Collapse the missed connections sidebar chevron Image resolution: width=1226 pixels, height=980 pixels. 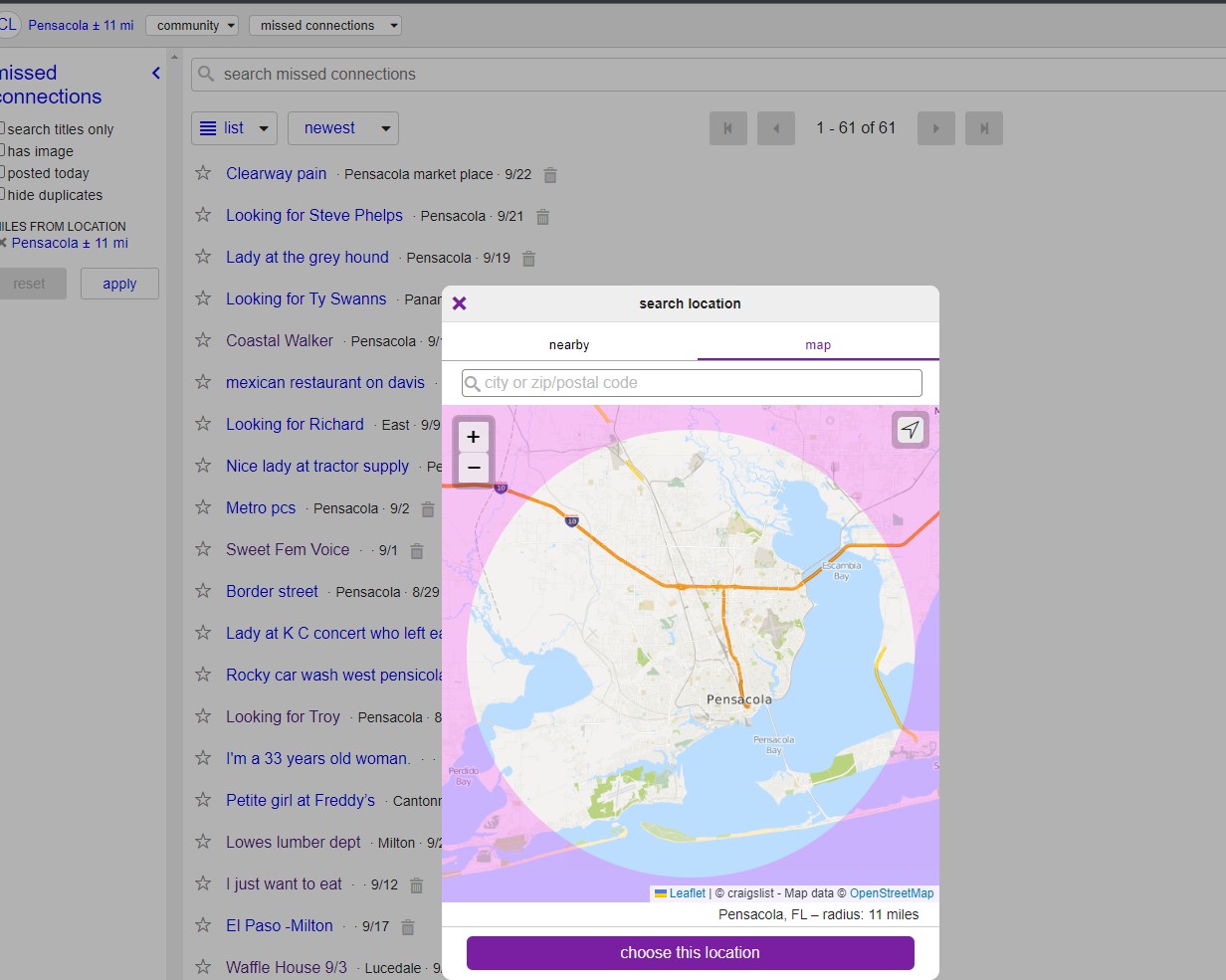156,73
